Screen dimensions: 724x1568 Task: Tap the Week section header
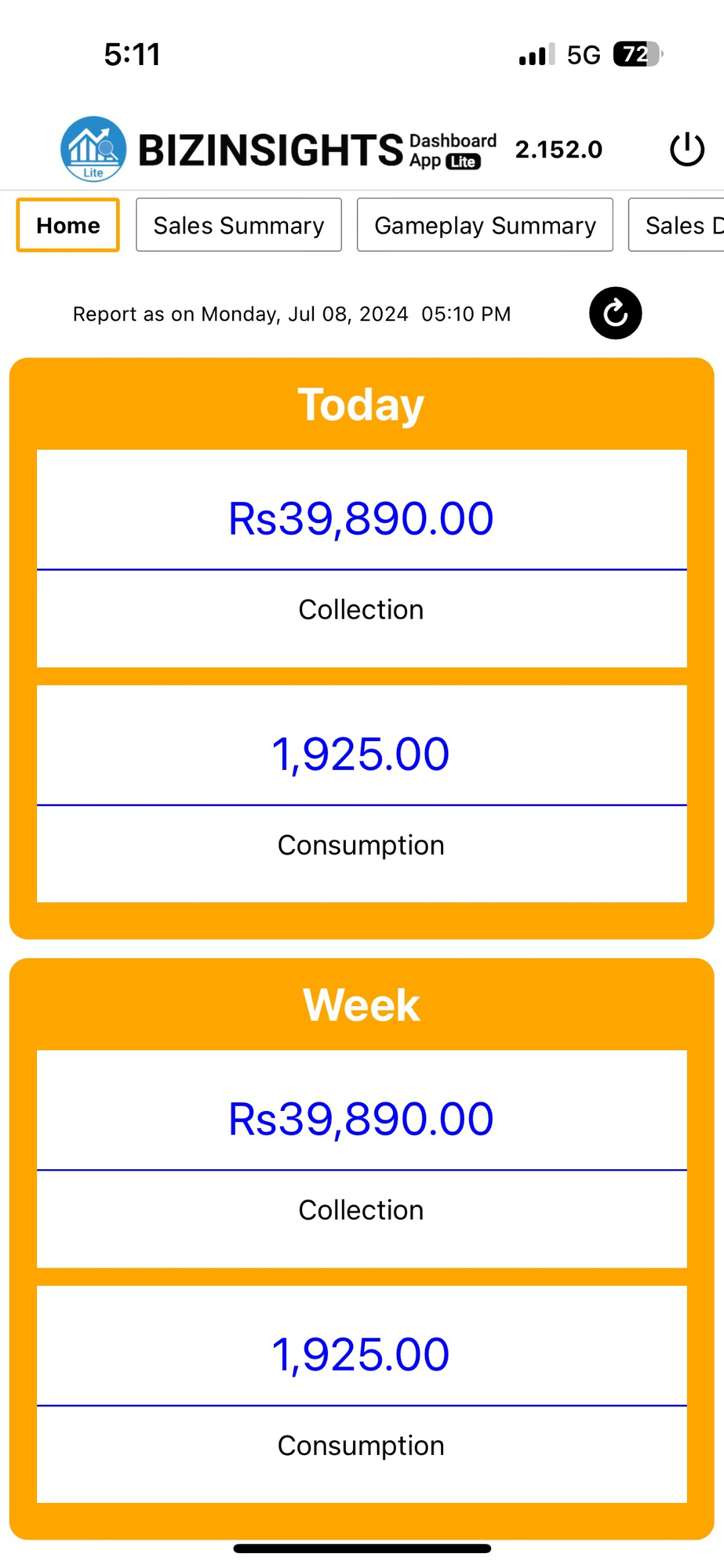click(x=362, y=1004)
